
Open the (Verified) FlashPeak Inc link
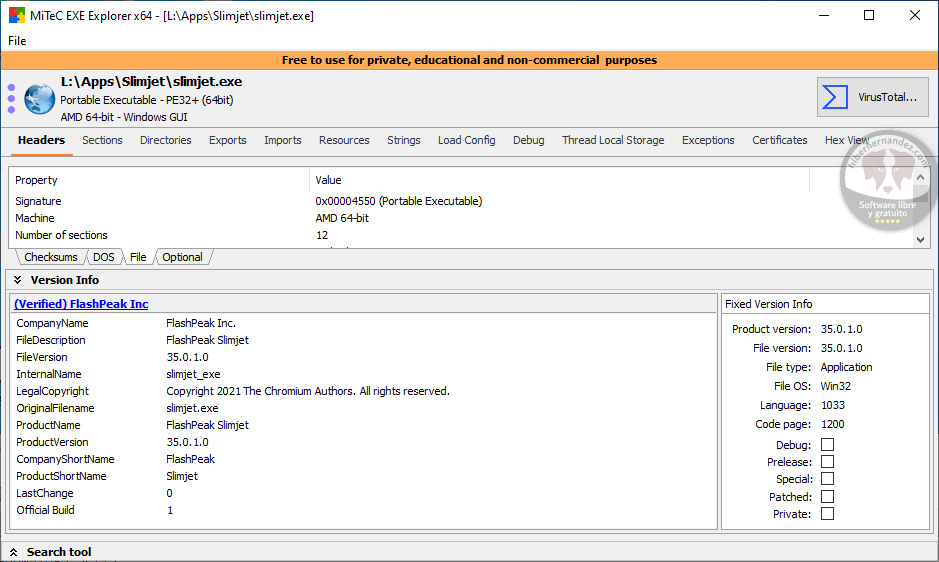(81, 304)
